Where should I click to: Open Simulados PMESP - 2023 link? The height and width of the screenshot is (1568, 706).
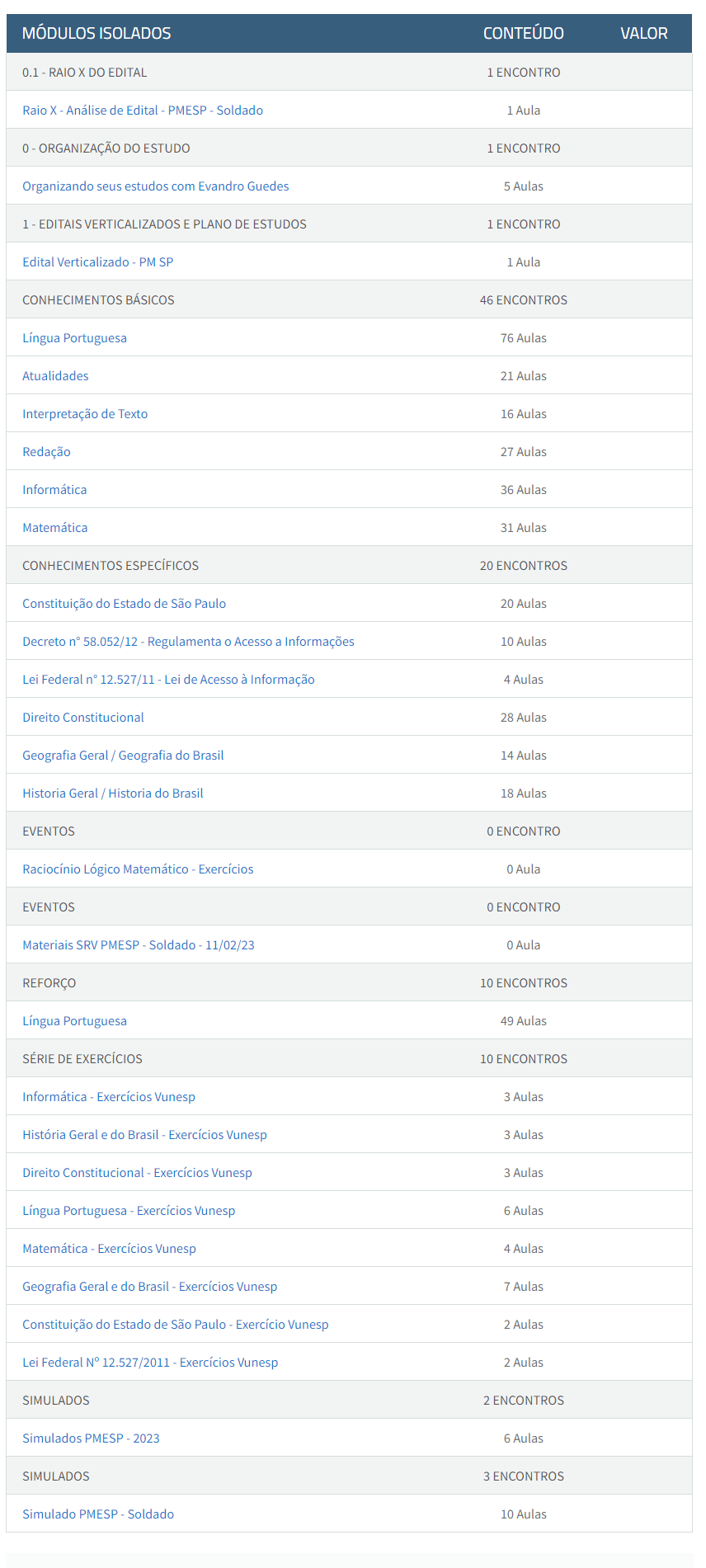tap(91, 1439)
